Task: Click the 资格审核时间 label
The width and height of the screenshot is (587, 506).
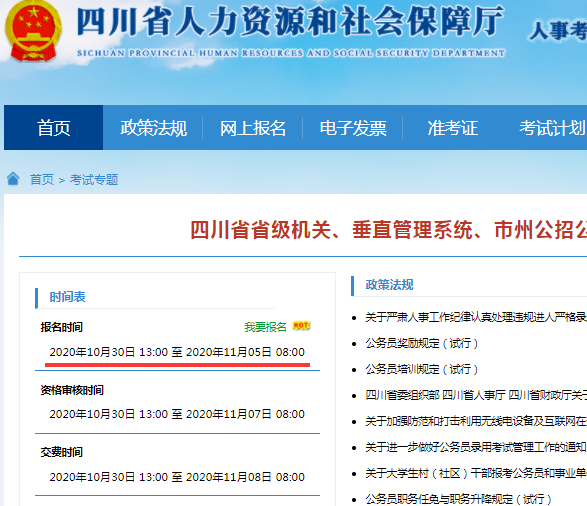Action: [x=72, y=390]
